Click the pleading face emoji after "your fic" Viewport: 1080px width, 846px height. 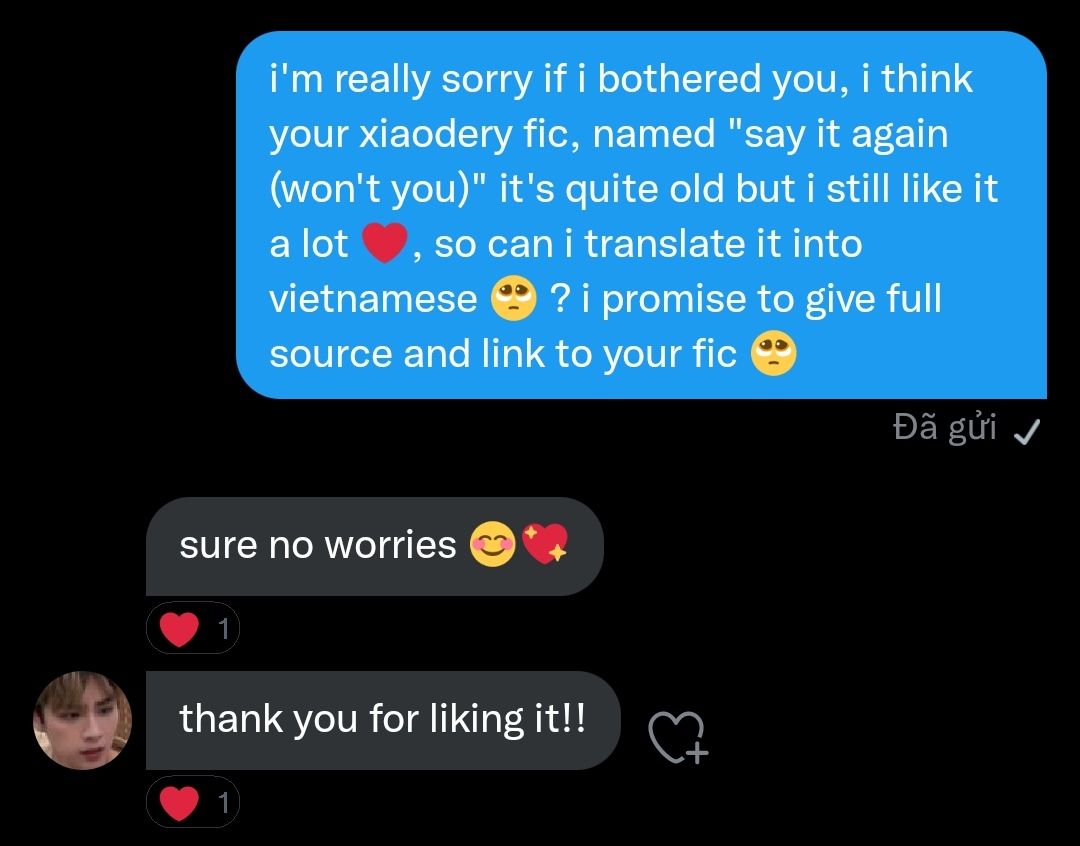click(x=773, y=353)
